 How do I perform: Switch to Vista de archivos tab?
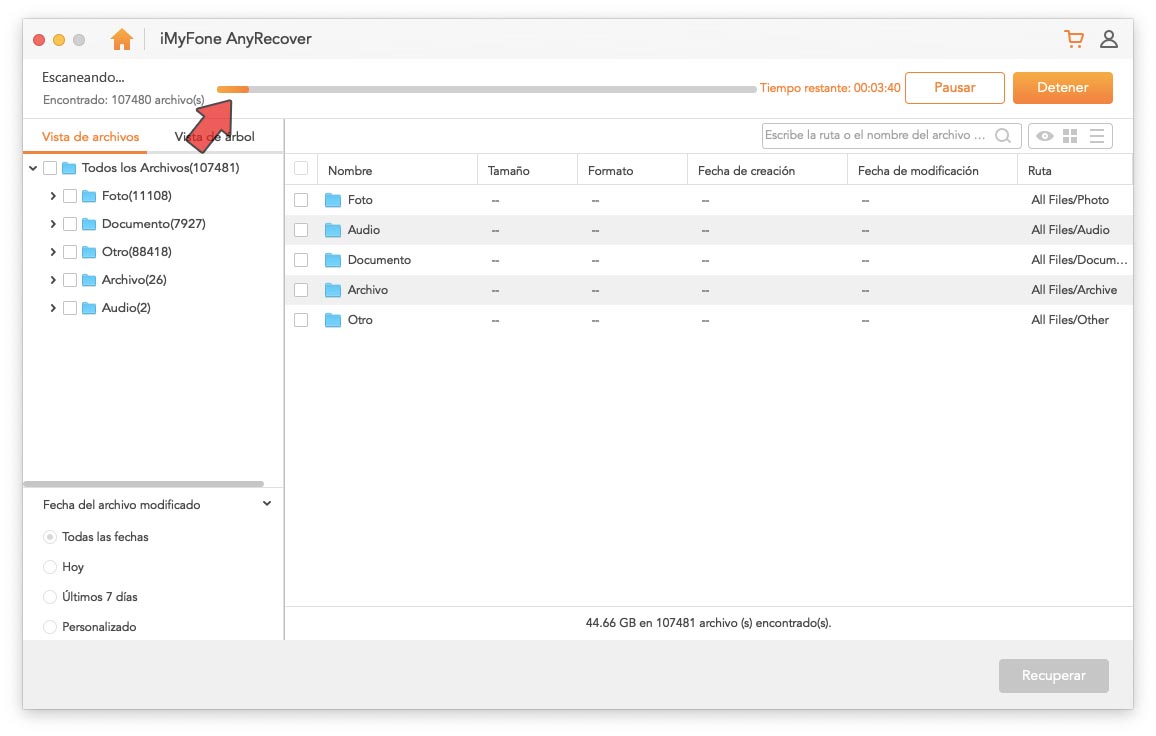coord(90,137)
